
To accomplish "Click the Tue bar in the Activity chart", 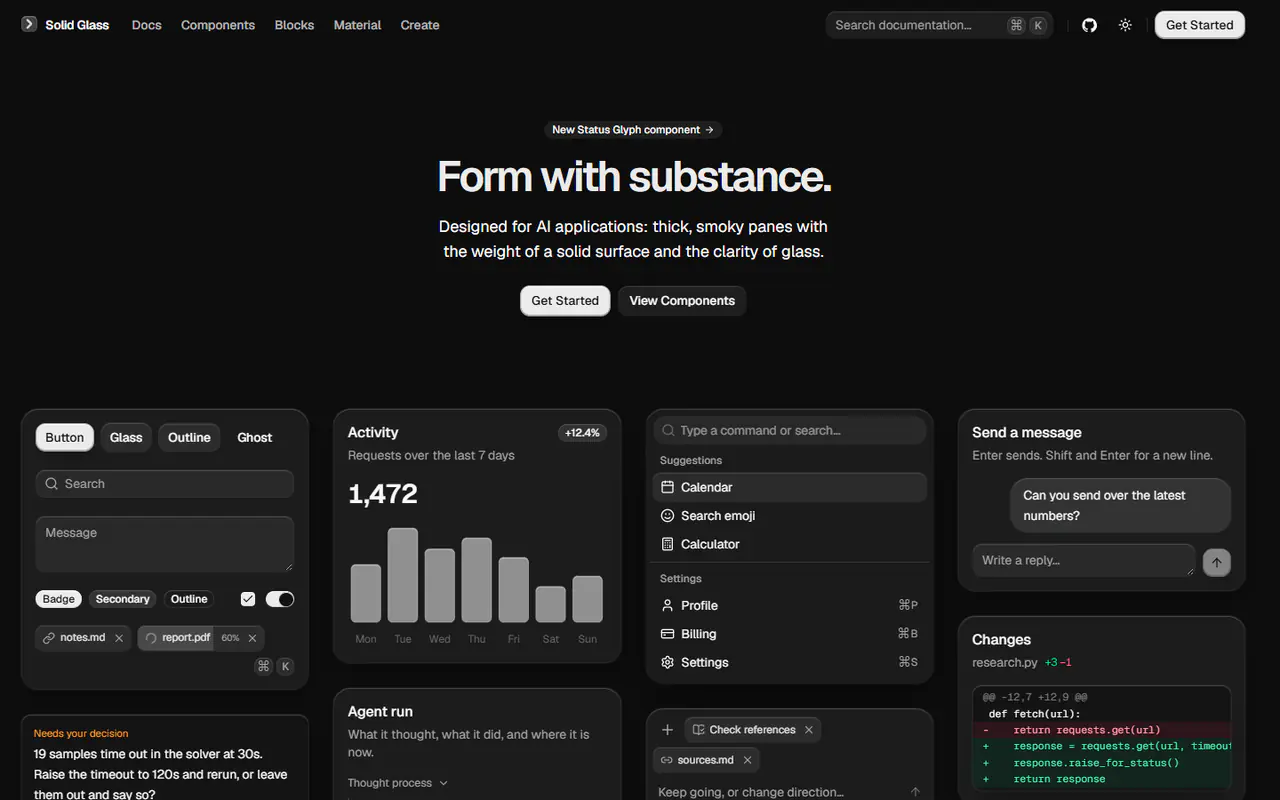I will [x=403, y=575].
